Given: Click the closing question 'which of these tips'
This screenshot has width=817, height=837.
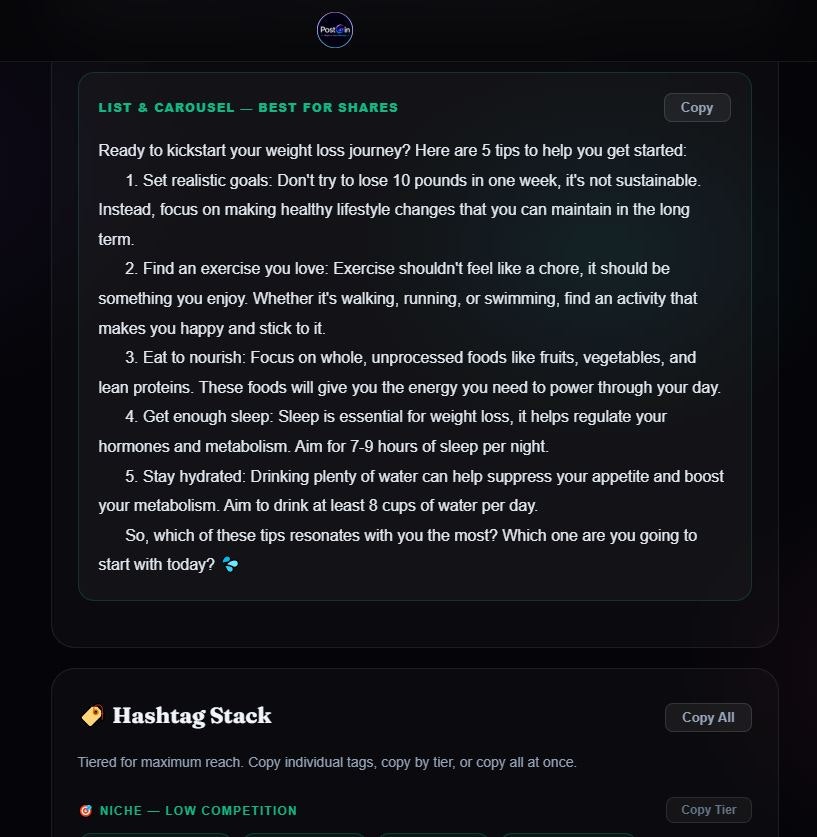Looking at the screenshot, I should coord(398,550).
